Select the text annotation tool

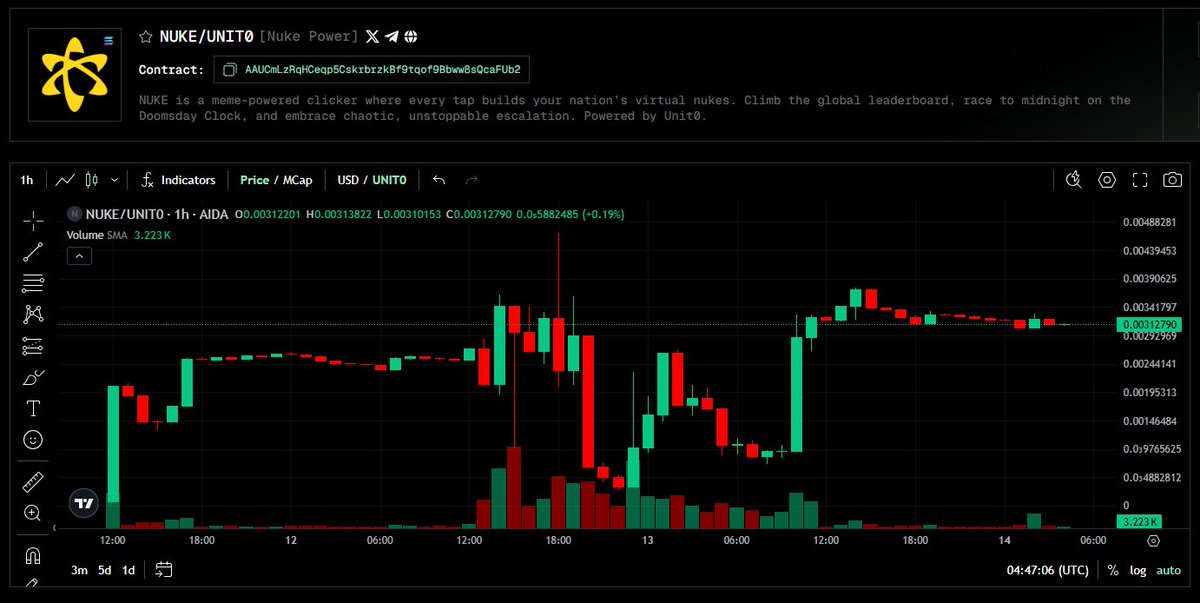(32, 408)
